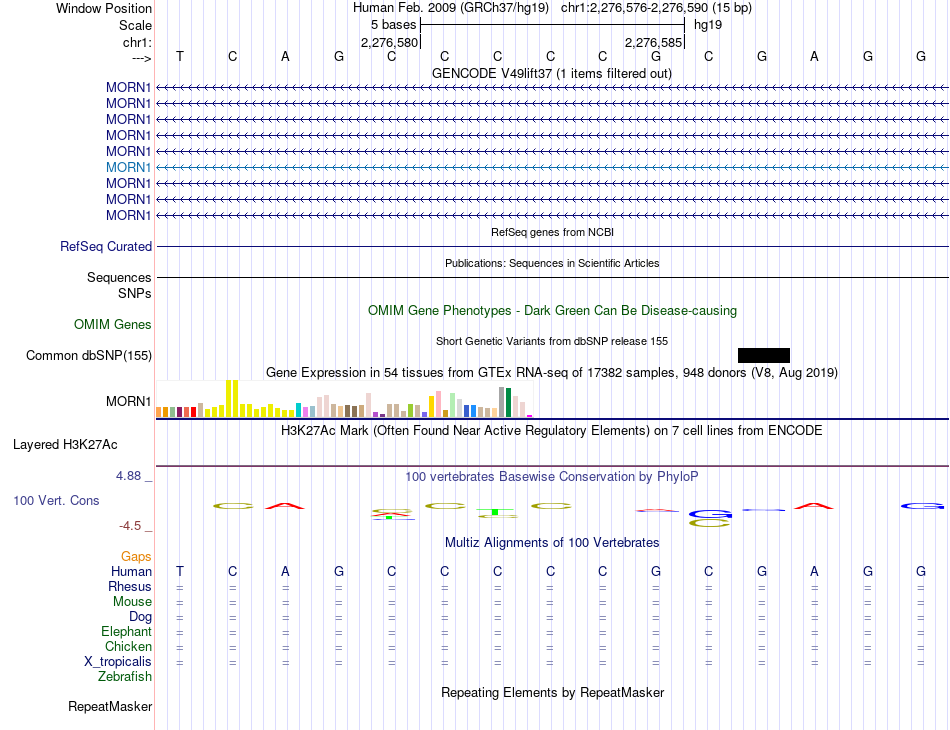Click the Scale label
950x730 pixels.
coord(135,25)
